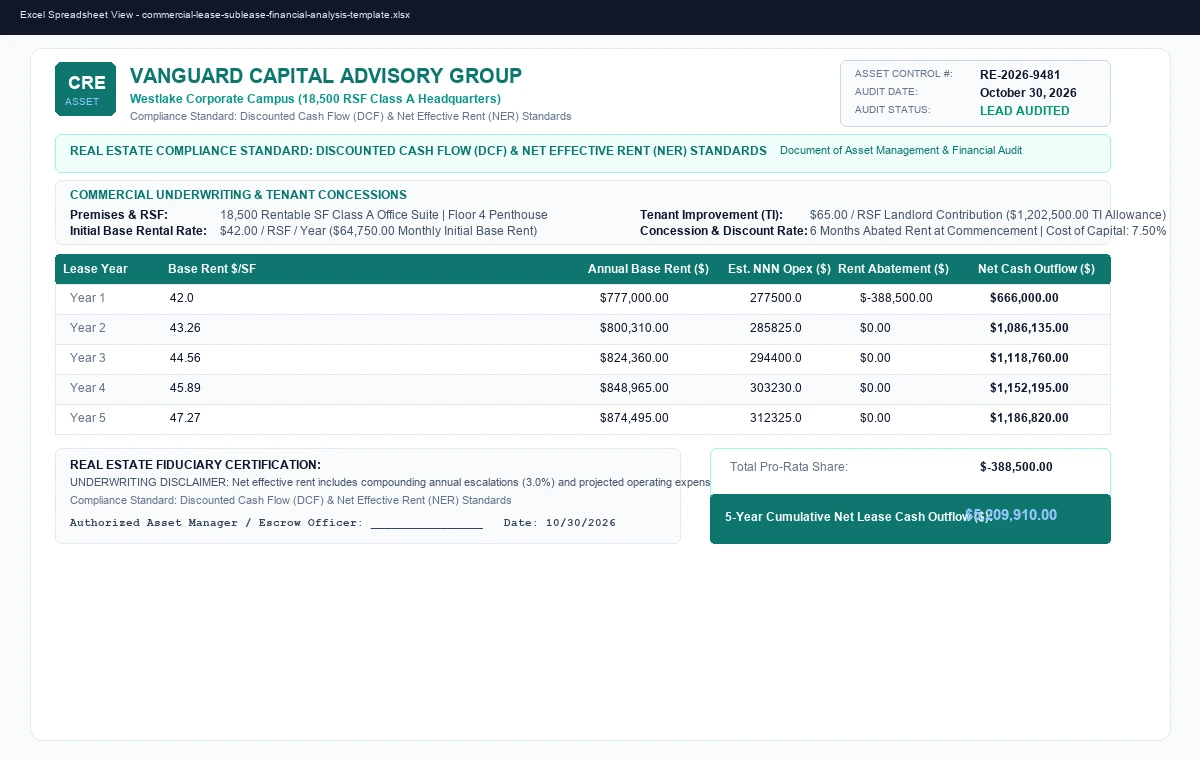Image resolution: width=1200 pixels, height=760 pixels.
Task: Click the audit date October 30, 2026
Action: click(x=1028, y=93)
